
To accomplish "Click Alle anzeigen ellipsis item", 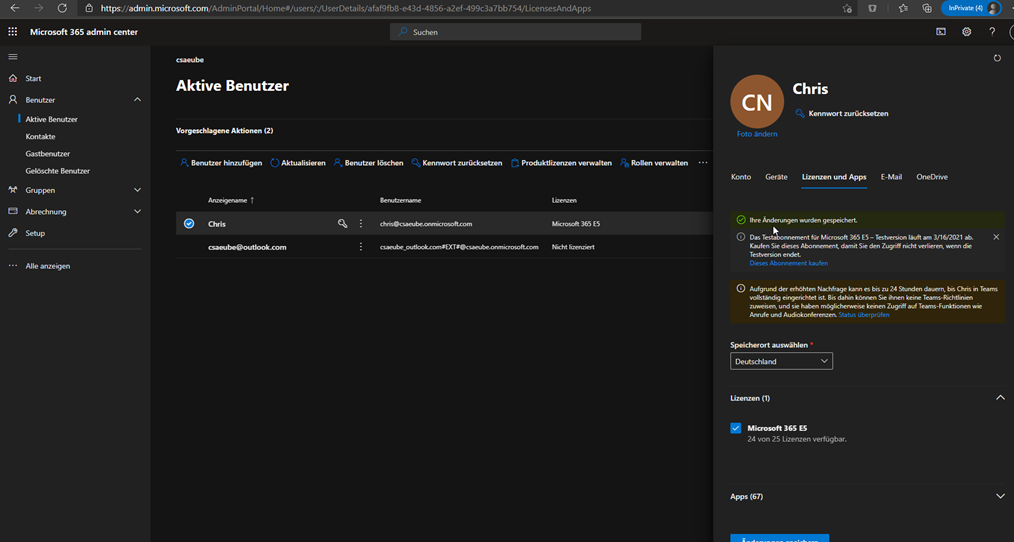I will tap(40, 266).
